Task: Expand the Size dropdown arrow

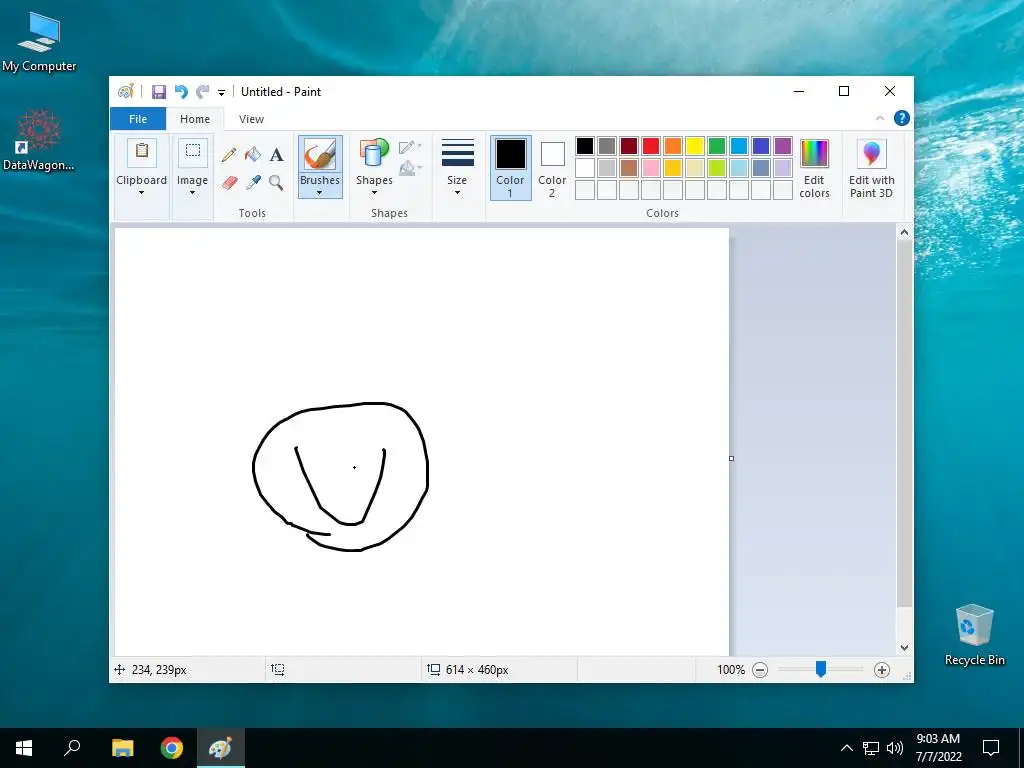Action: coord(457,193)
